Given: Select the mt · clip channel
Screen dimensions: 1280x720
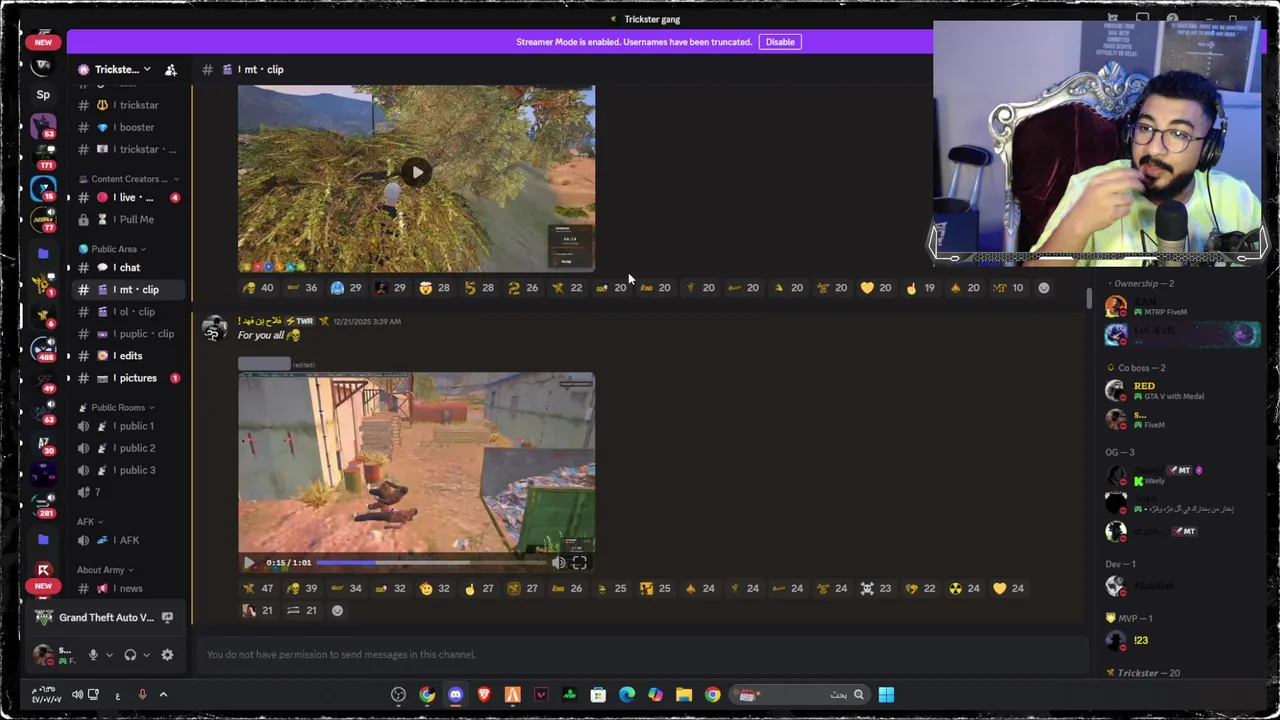Looking at the screenshot, I should click(x=130, y=289).
